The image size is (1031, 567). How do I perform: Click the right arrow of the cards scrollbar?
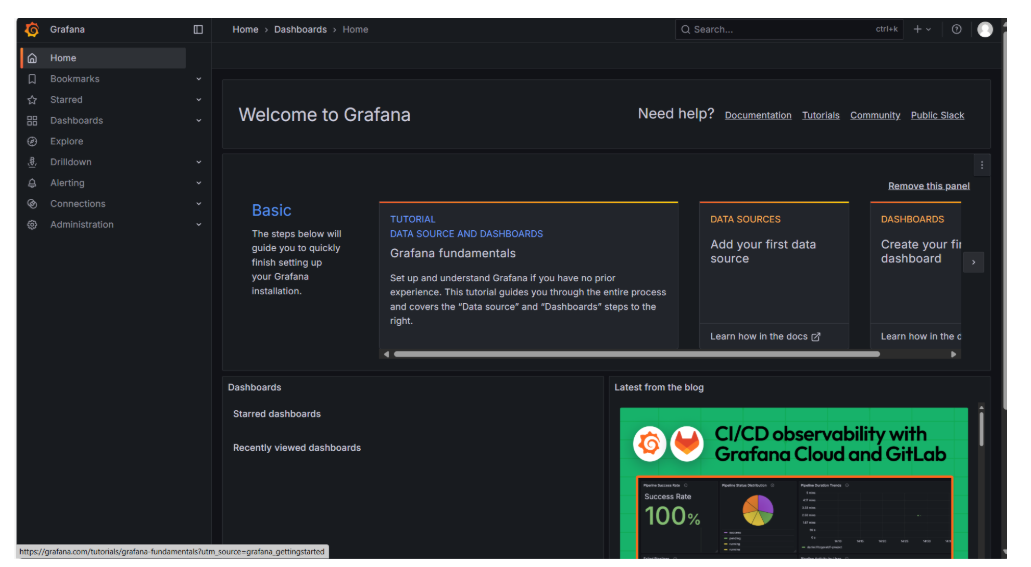(953, 355)
